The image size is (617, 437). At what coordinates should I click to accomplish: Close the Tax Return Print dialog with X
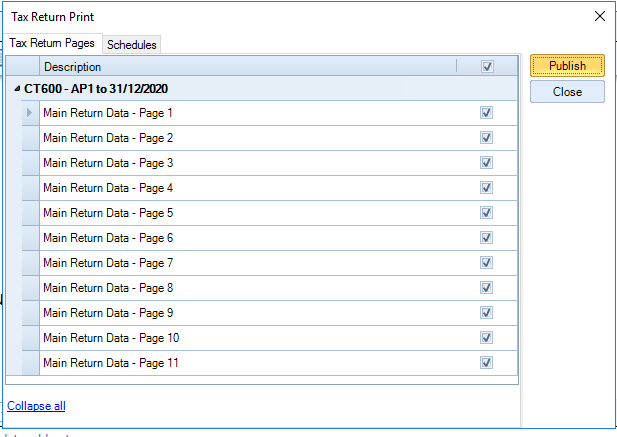click(600, 16)
